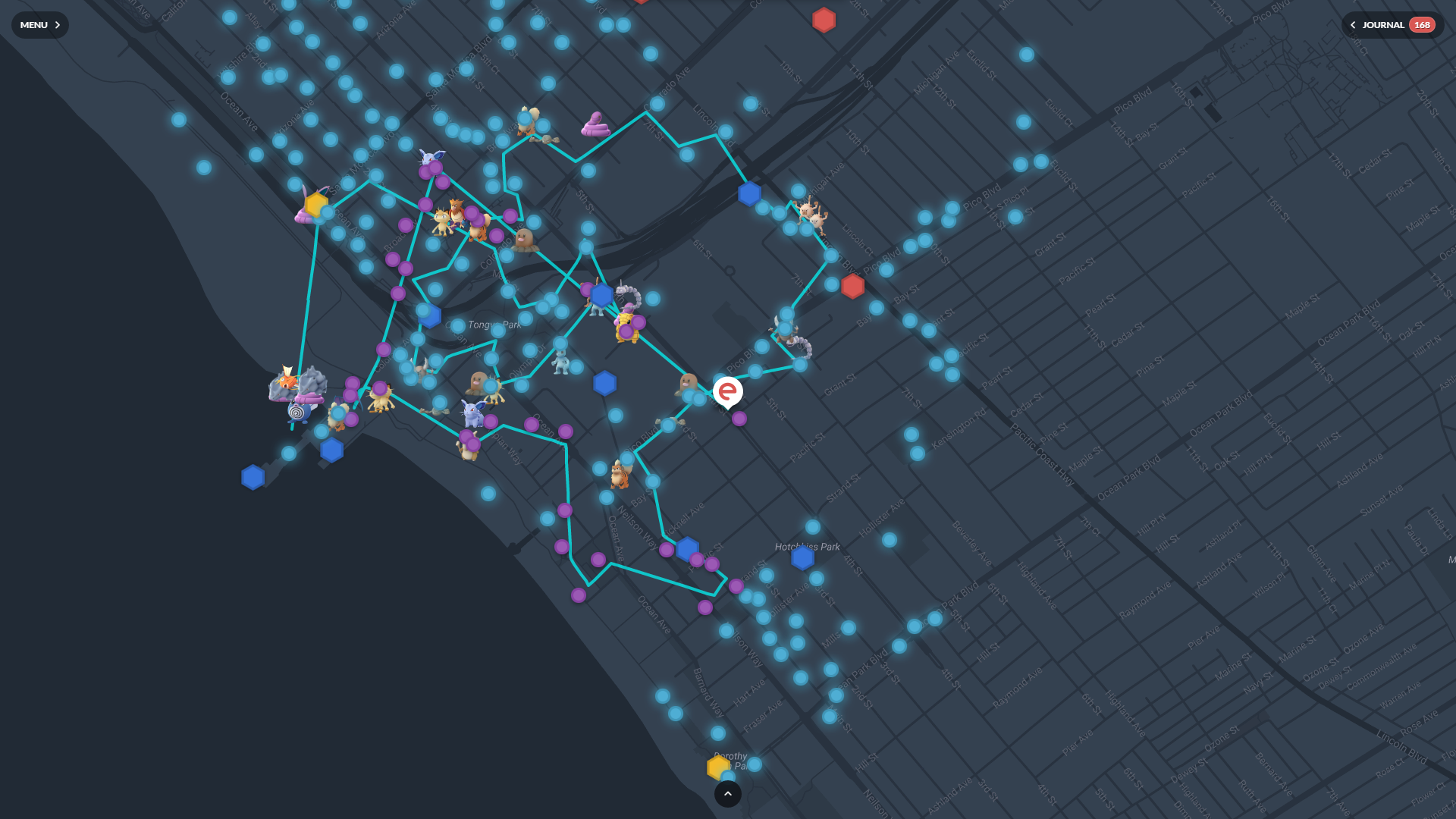1456x819 pixels.
Task: Click the blue hexagon next to Hotchkiss Park
Action: click(802, 557)
